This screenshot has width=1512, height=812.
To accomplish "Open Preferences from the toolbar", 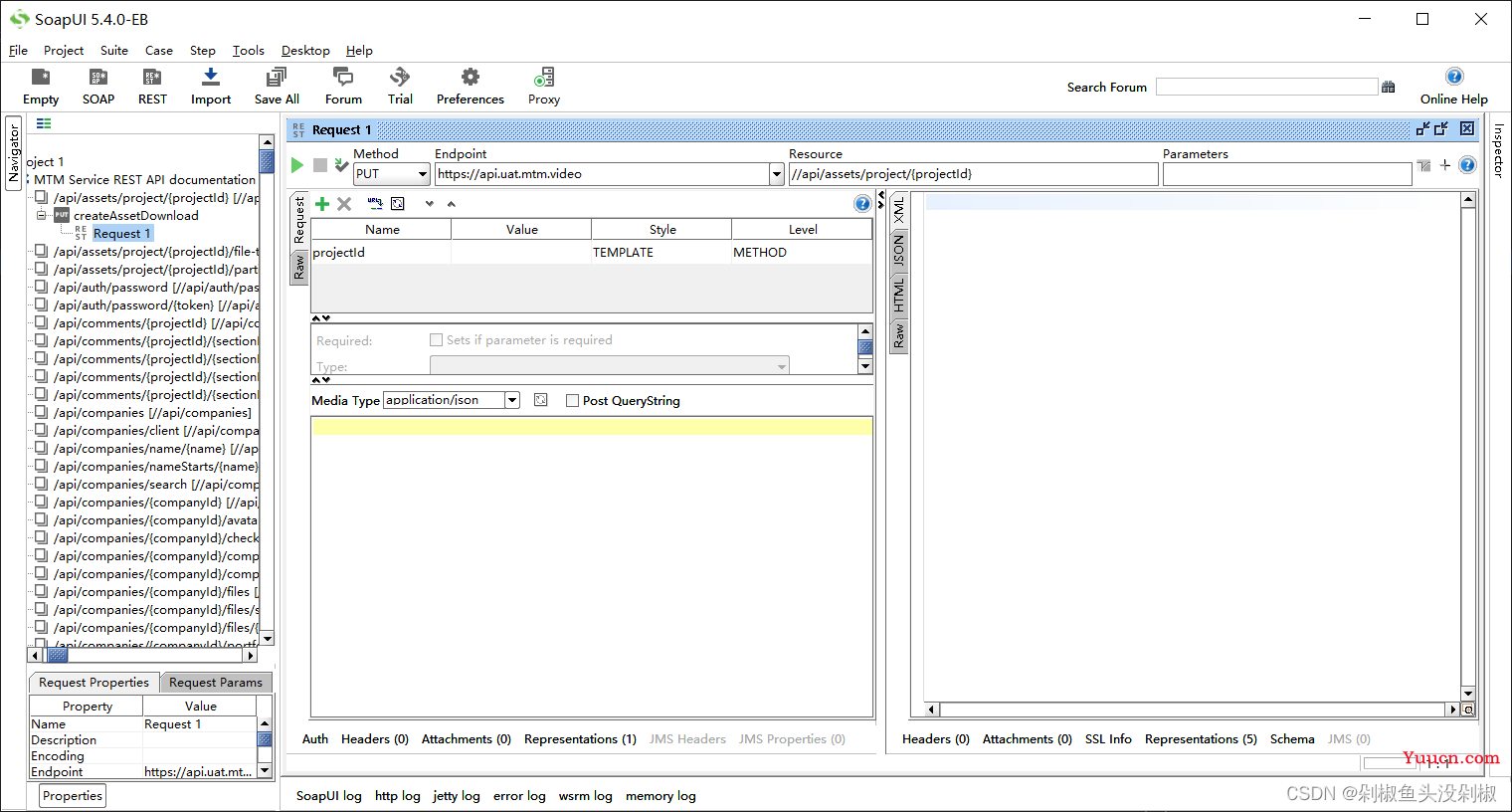I will click(x=471, y=87).
